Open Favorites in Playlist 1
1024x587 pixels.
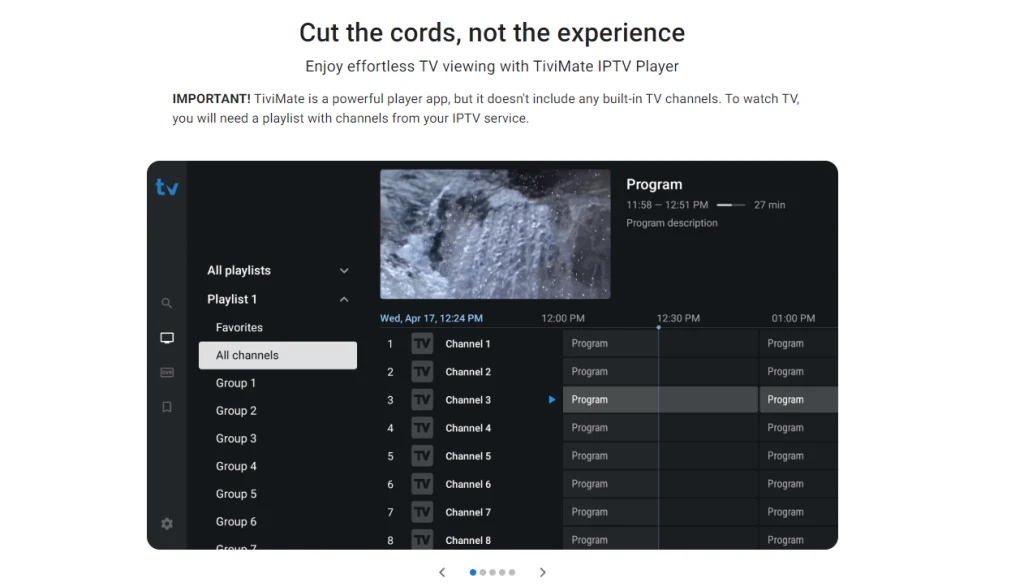(239, 327)
